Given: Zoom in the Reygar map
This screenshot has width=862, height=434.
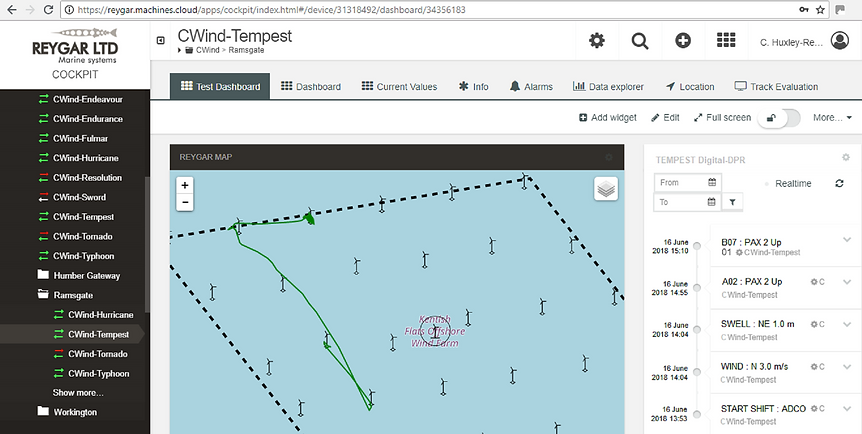Looking at the screenshot, I should 185,186.
